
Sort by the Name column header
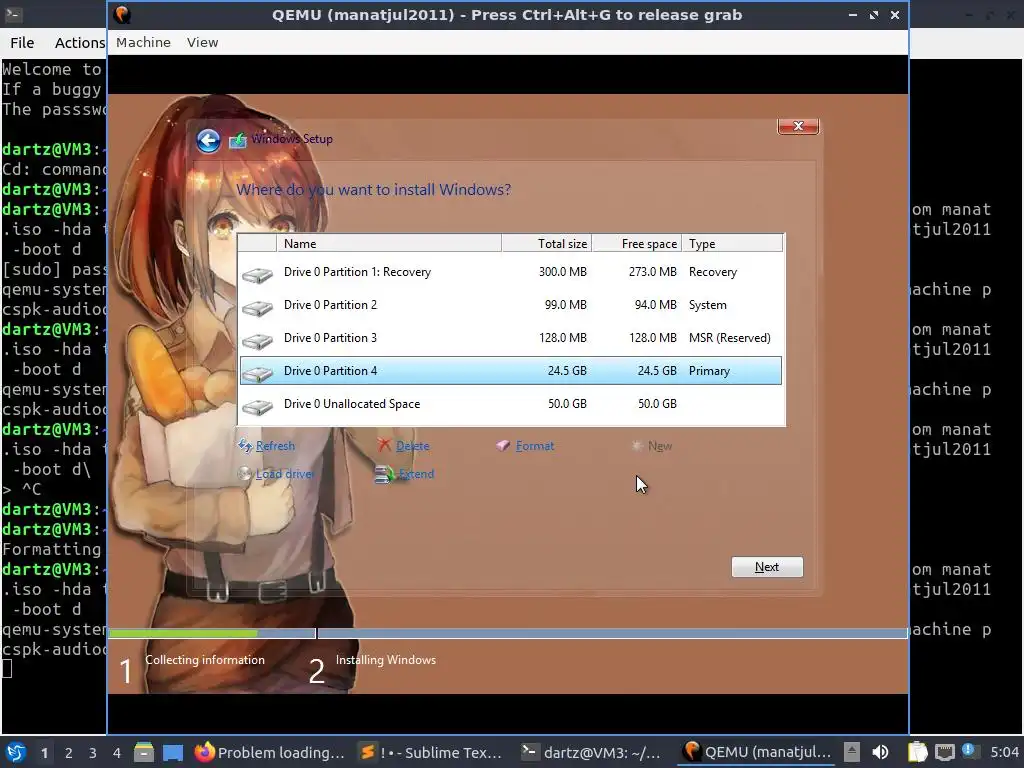coord(389,244)
